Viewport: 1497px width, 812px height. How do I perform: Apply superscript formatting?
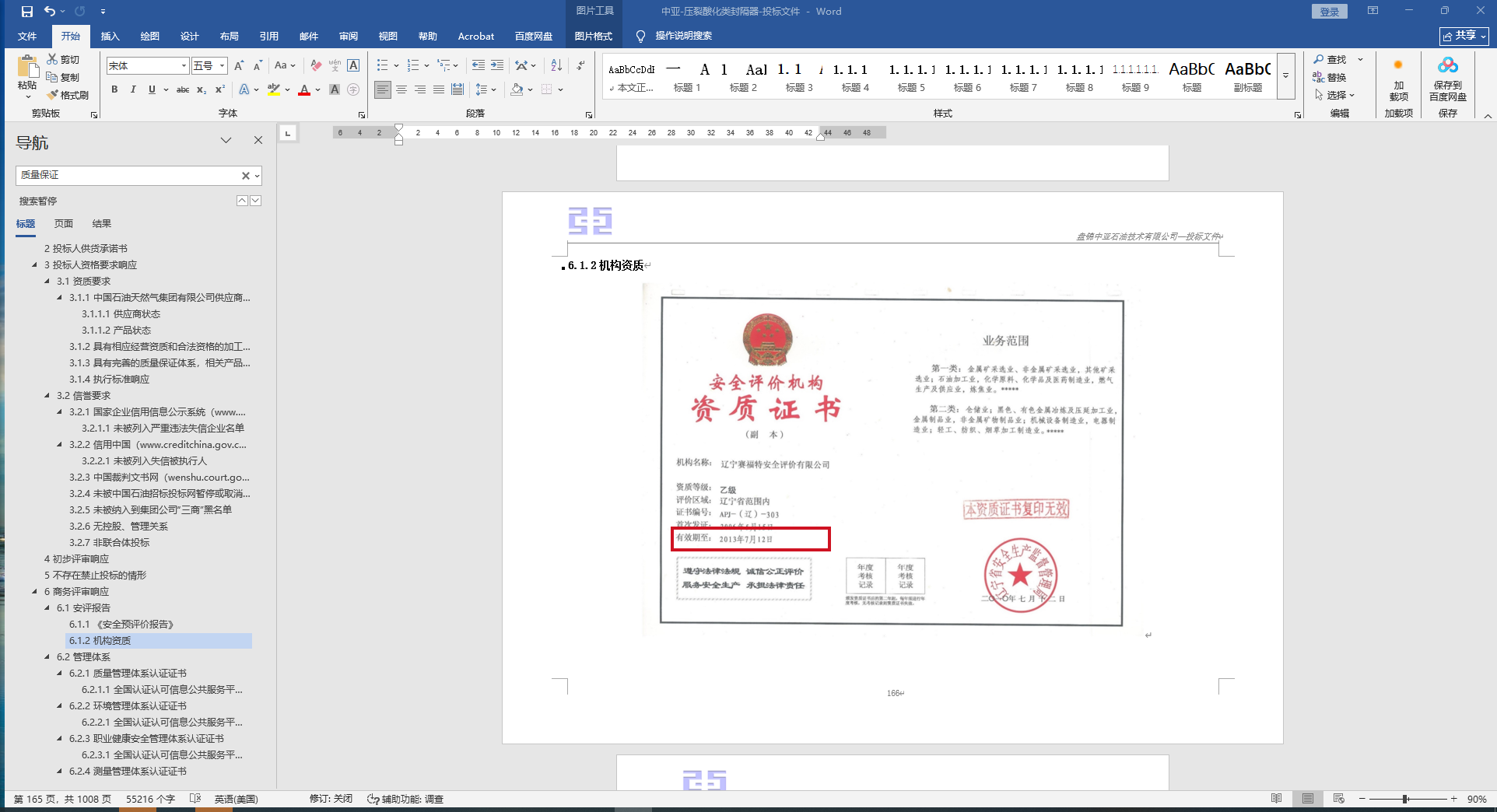(x=220, y=89)
